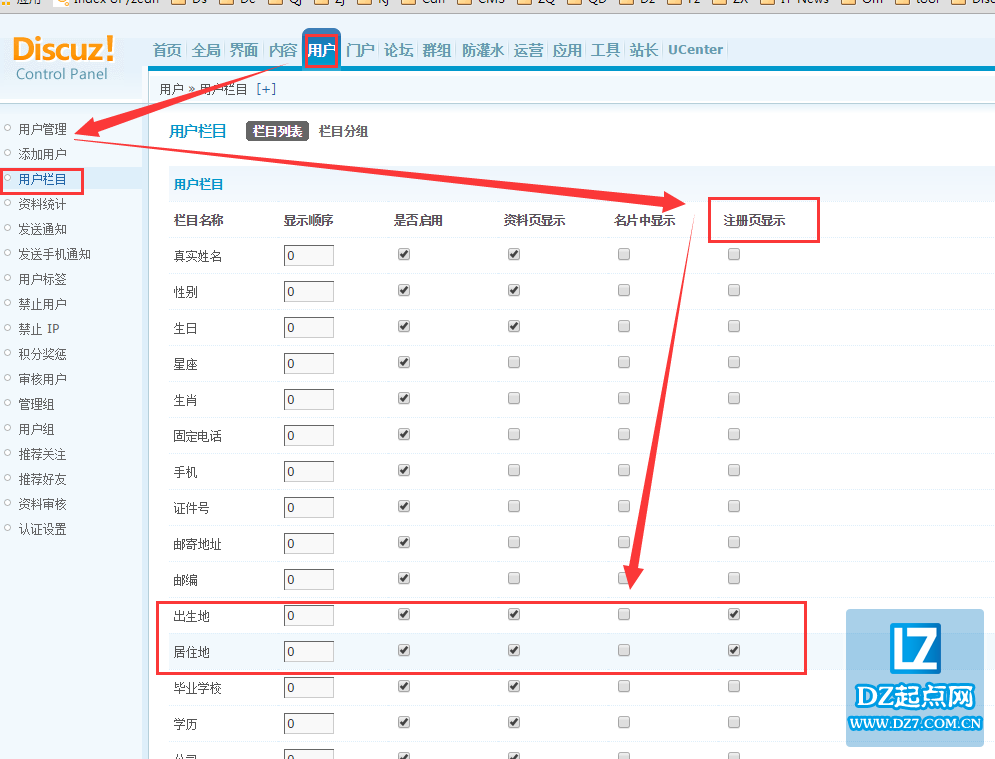995x759 pixels.
Task: Uncheck 注册页显示 for 出生地
Action: (734, 614)
